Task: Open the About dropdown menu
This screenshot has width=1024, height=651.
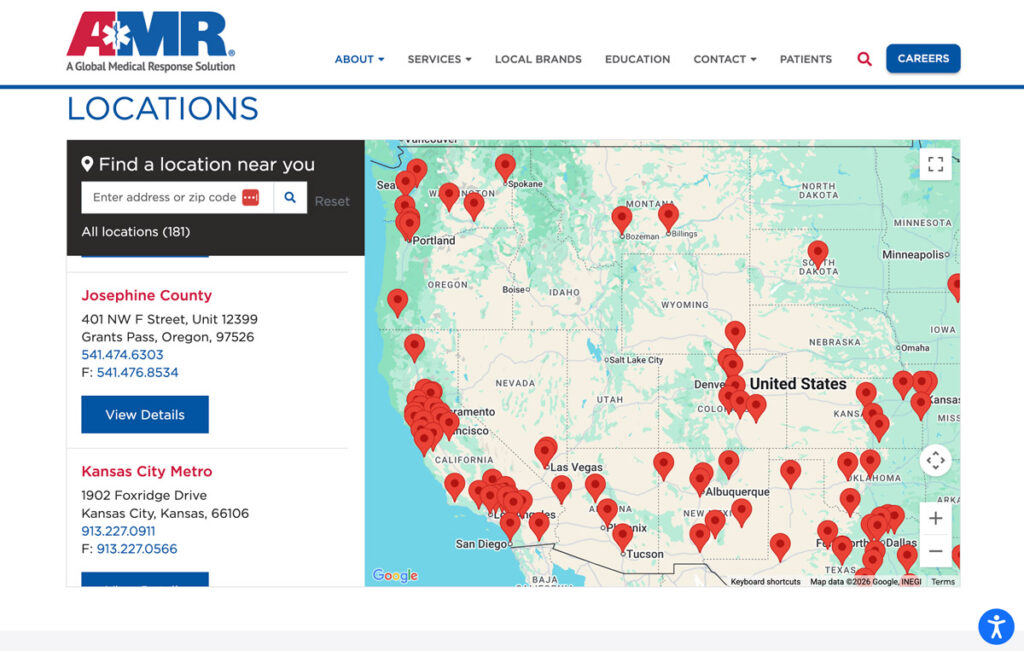Action: coord(359,59)
